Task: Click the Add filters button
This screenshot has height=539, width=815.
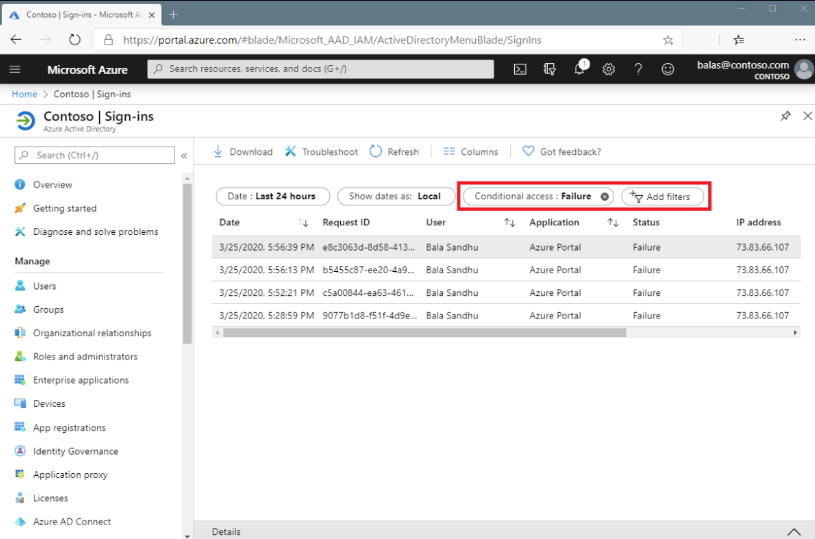Action: [x=663, y=196]
